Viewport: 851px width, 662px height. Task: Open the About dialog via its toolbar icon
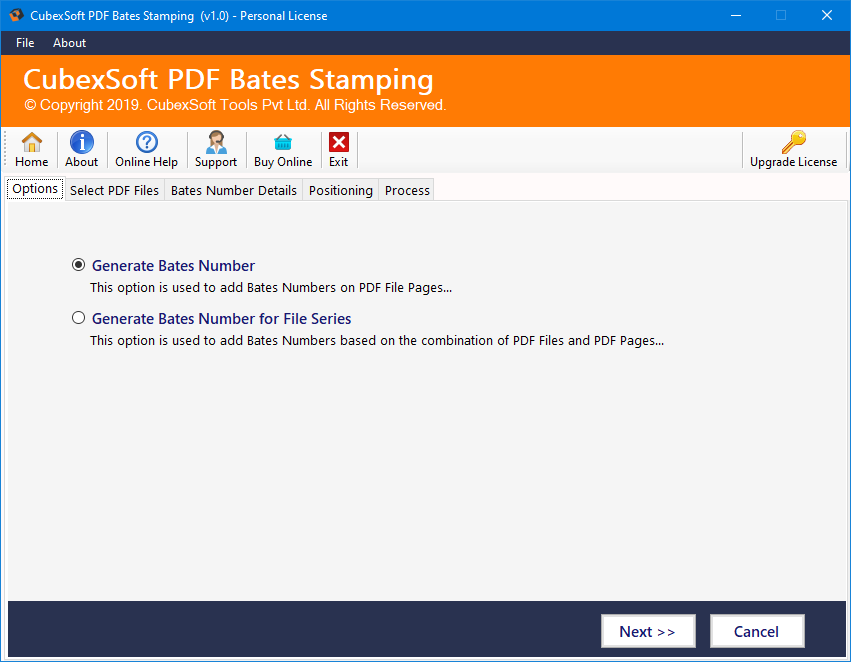click(81, 148)
